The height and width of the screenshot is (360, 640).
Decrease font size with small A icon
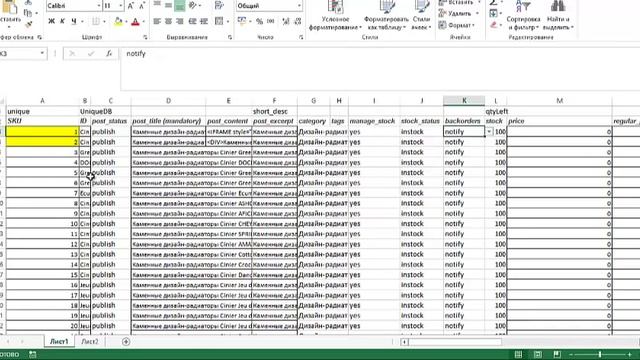tap(142, 6)
